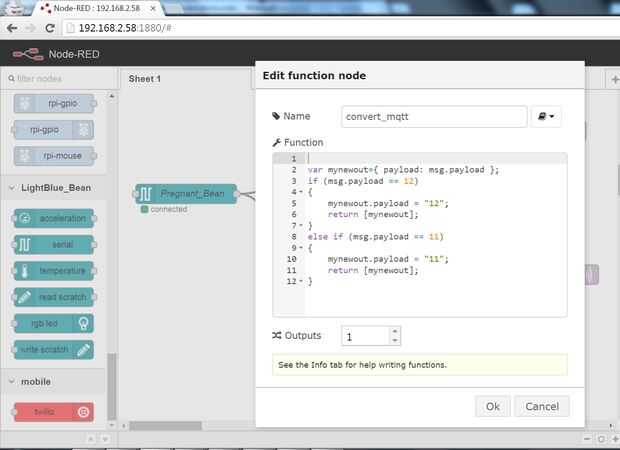
Task: Select the rpi-gpio input node in palette
Action: coord(55,104)
